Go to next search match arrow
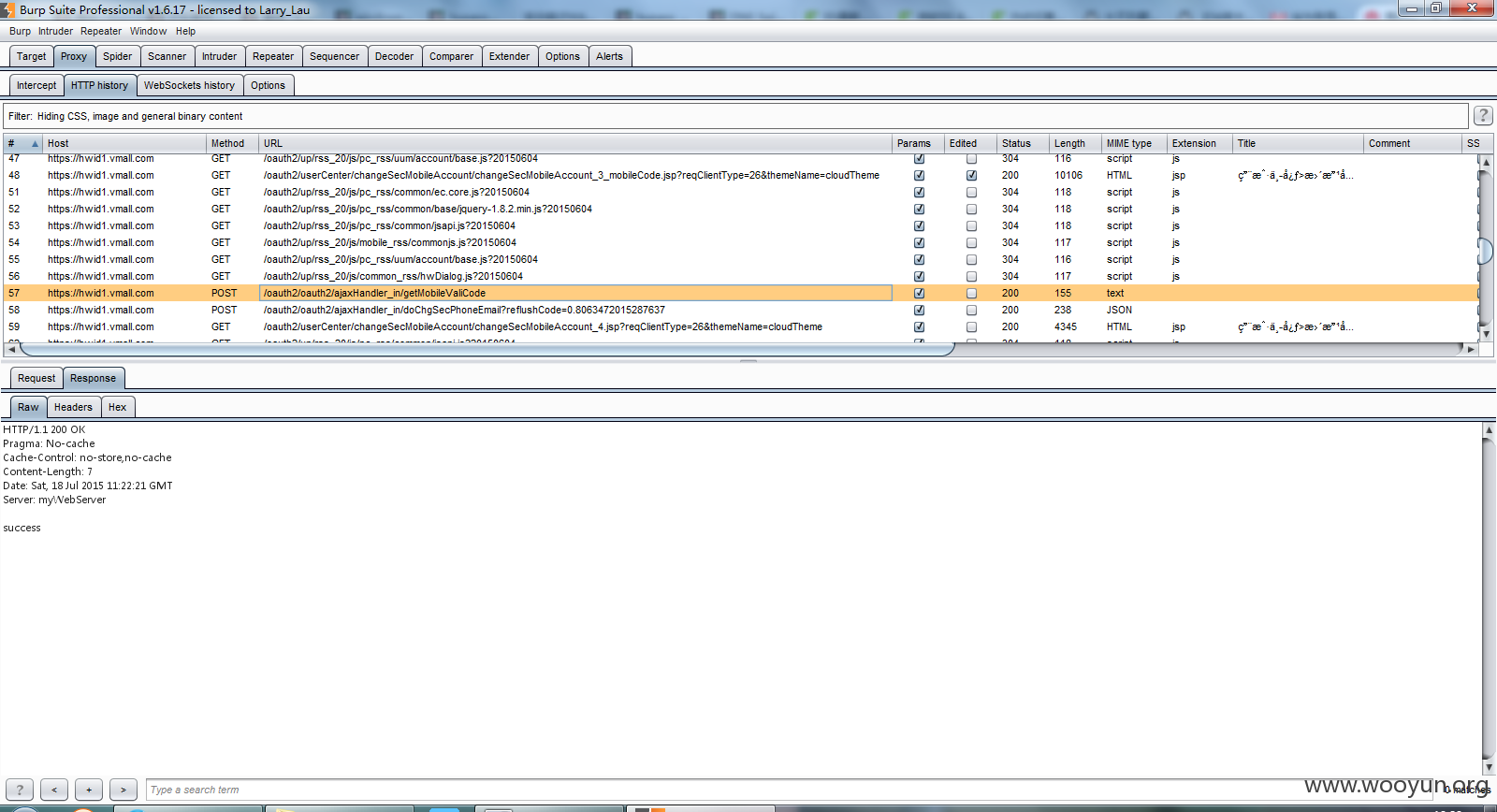The width and height of the screenshot is (1497, 812). coord(124,790)
